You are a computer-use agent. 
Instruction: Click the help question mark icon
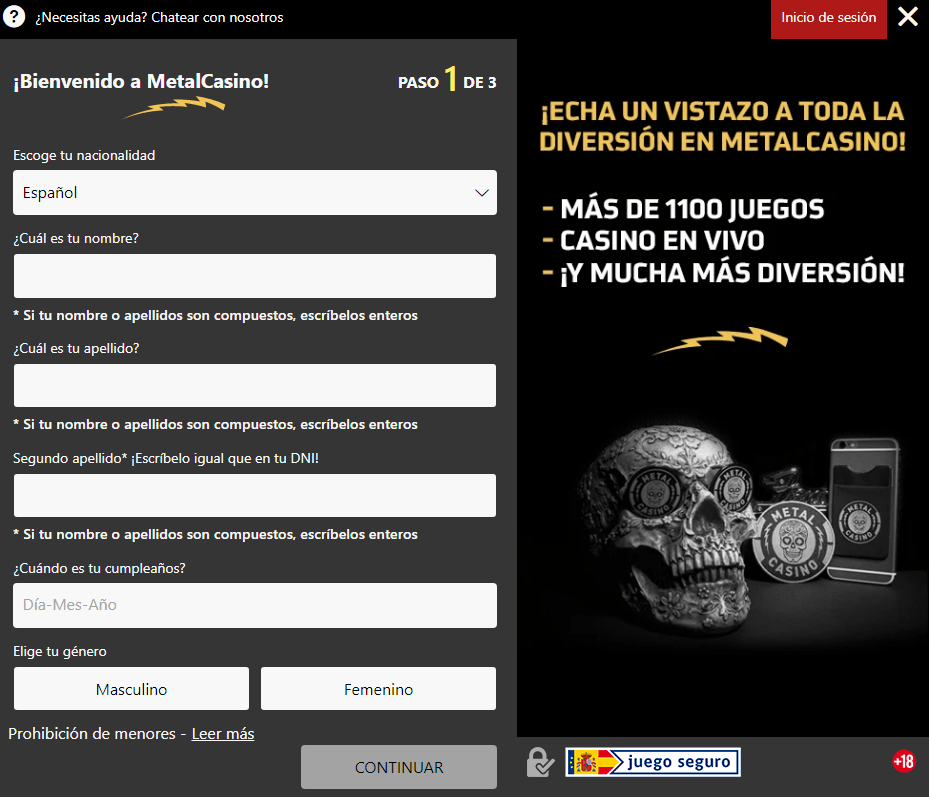[14, 17]
